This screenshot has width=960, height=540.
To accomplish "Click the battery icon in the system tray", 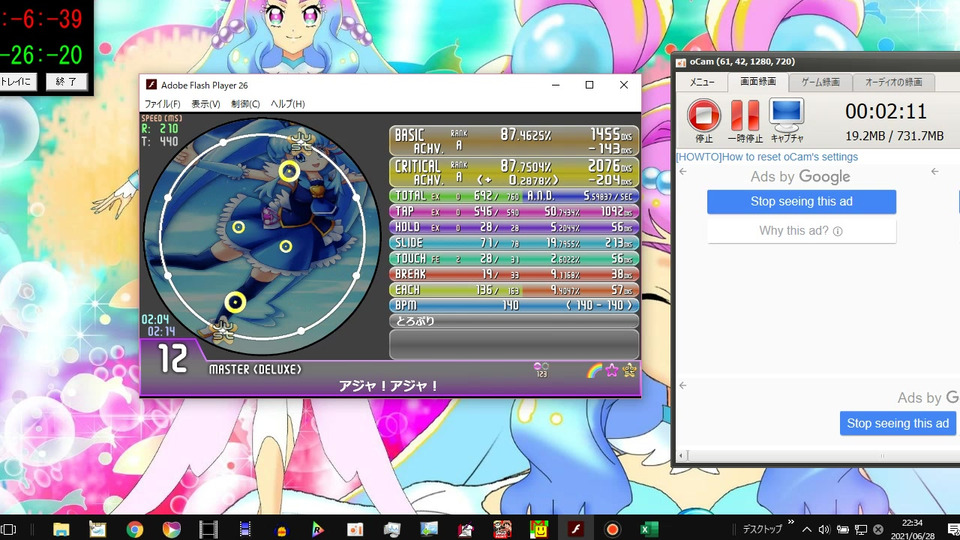I will click(x=842, y=530).
